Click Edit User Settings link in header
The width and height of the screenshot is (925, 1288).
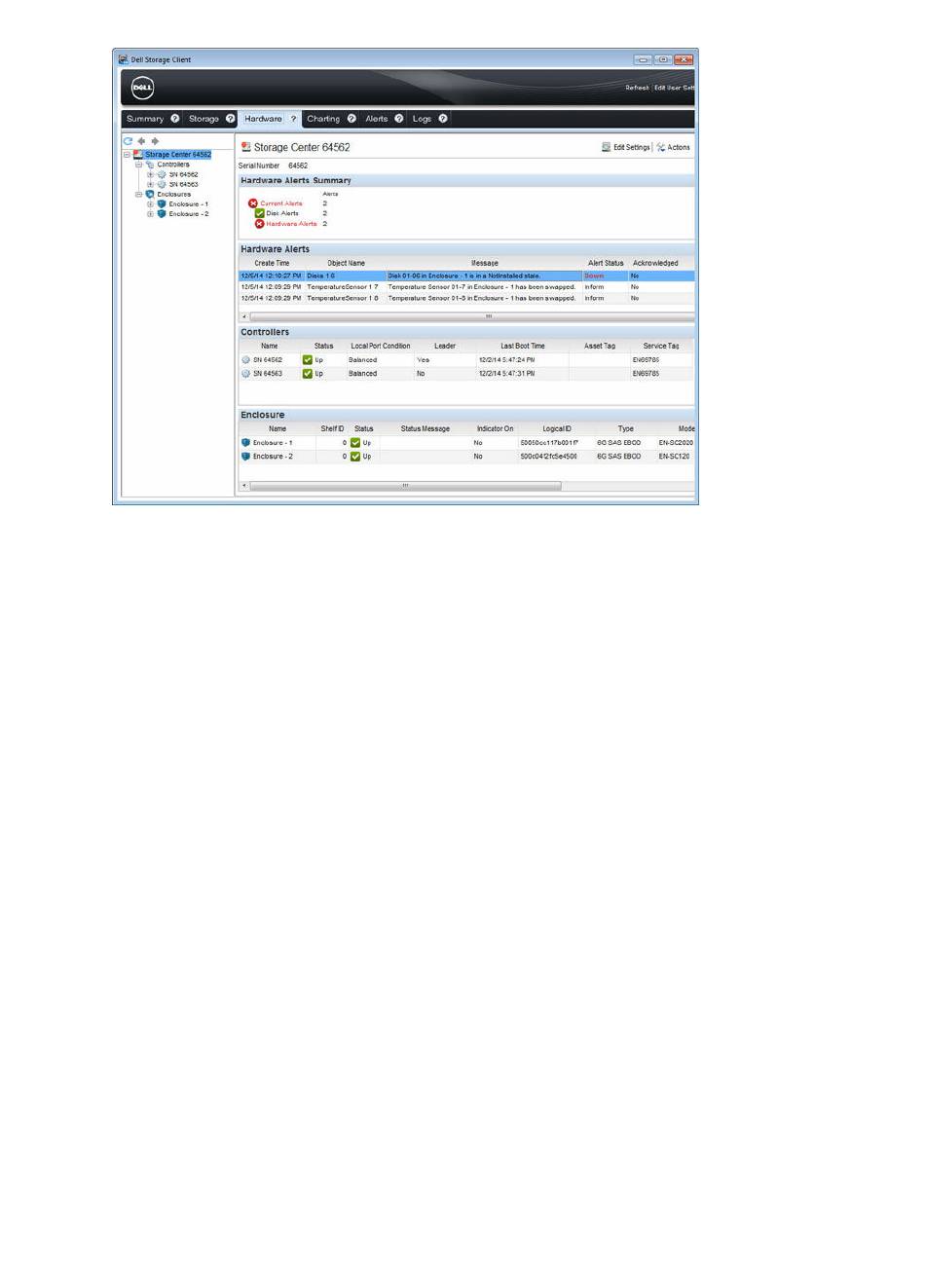675,88
